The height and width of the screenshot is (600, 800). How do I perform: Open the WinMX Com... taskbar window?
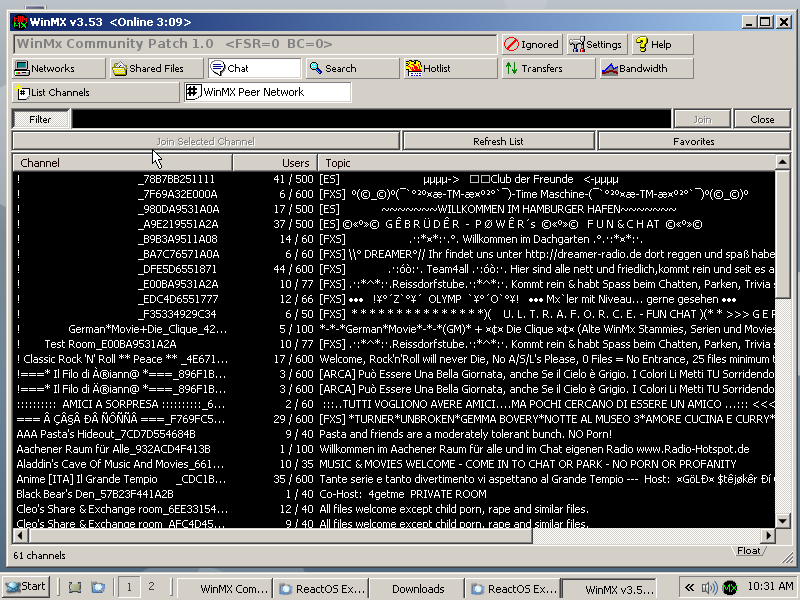(x=226, y=589)
